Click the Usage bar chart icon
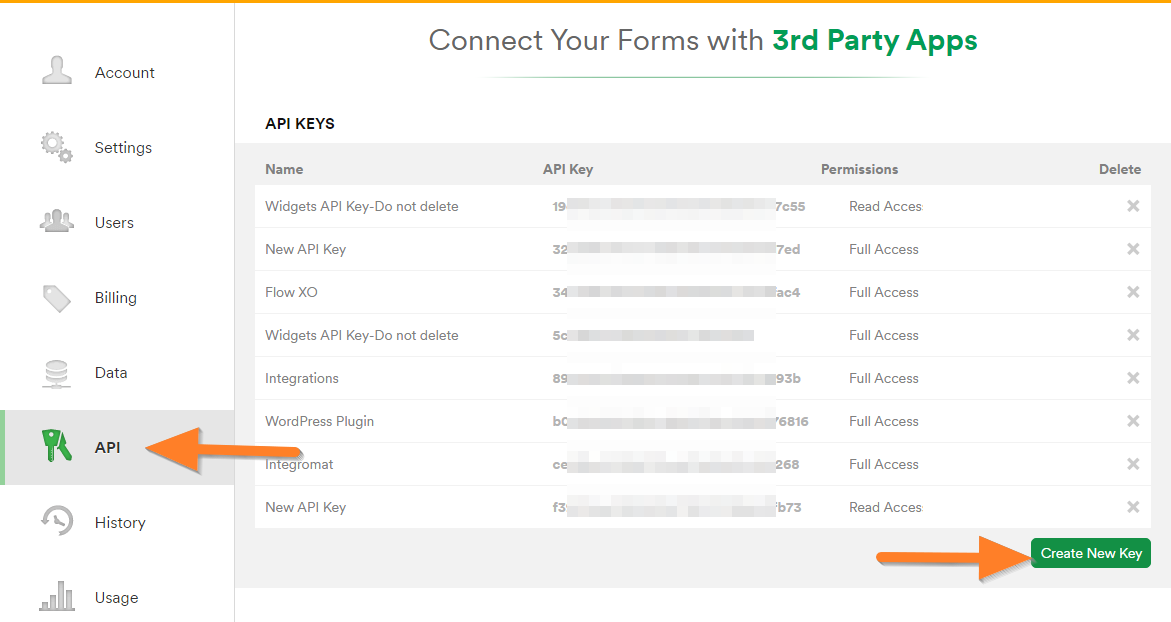Image resolution: width=1171 pixels, height=622 pixels. click(57, 596)
